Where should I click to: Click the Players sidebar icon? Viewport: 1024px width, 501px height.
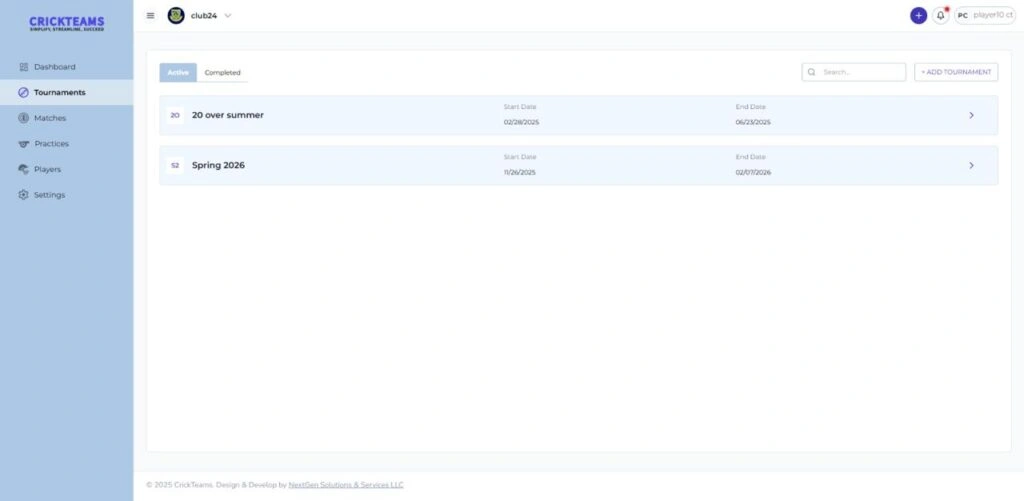[x=24, y=169]
